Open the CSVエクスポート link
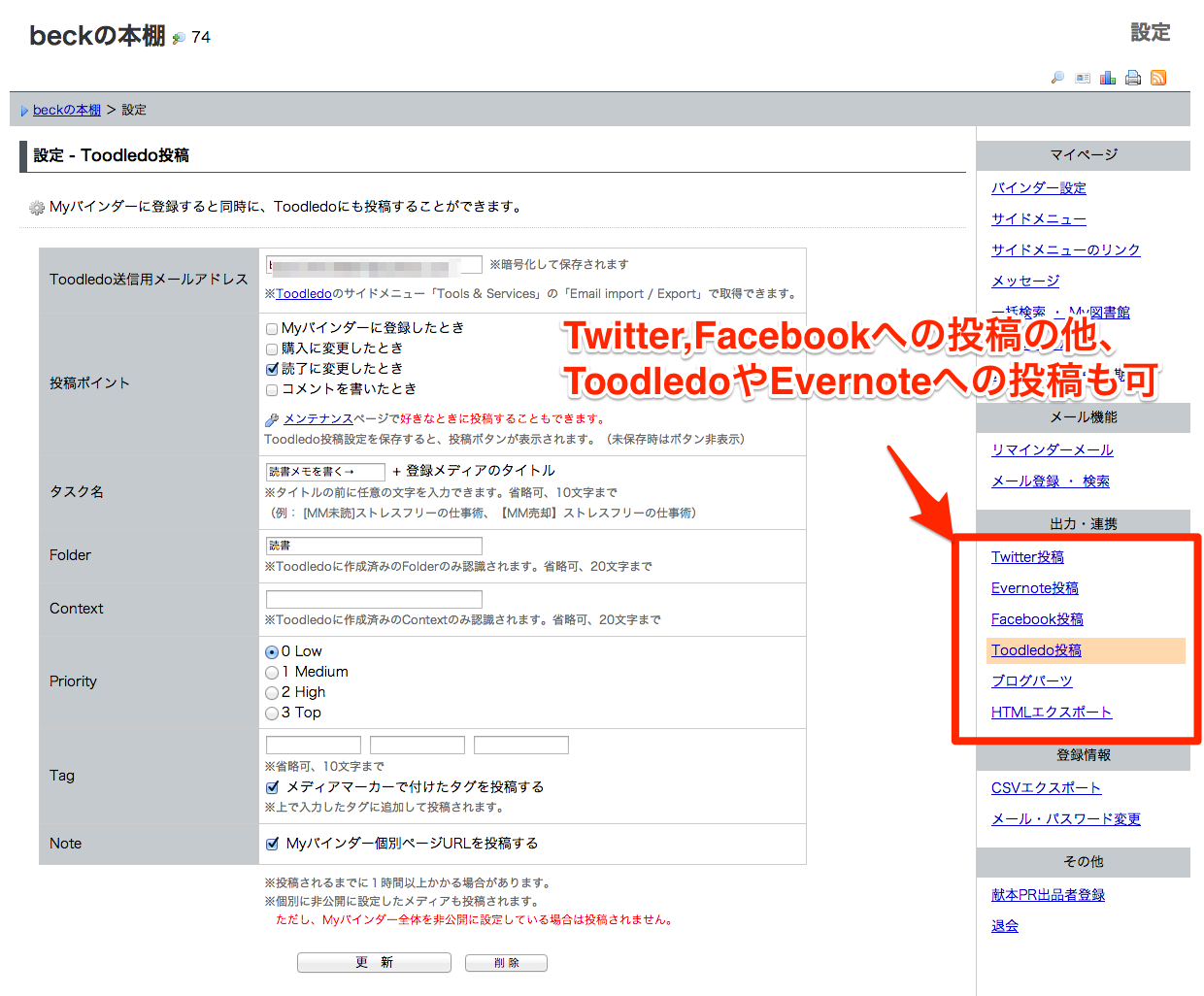 coord(1046,788)
